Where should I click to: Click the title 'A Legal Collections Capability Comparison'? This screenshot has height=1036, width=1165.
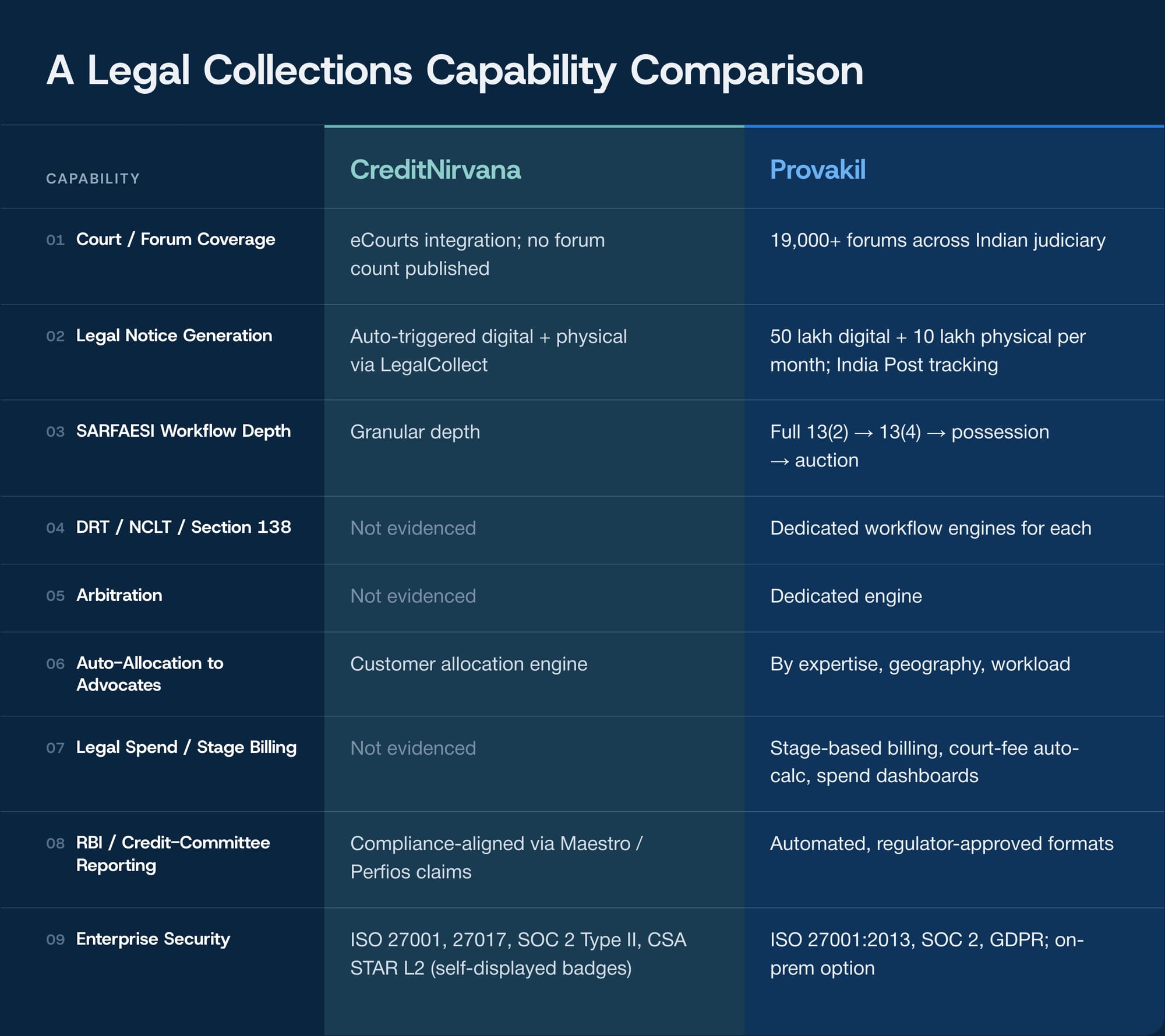[x=454, y=70]
